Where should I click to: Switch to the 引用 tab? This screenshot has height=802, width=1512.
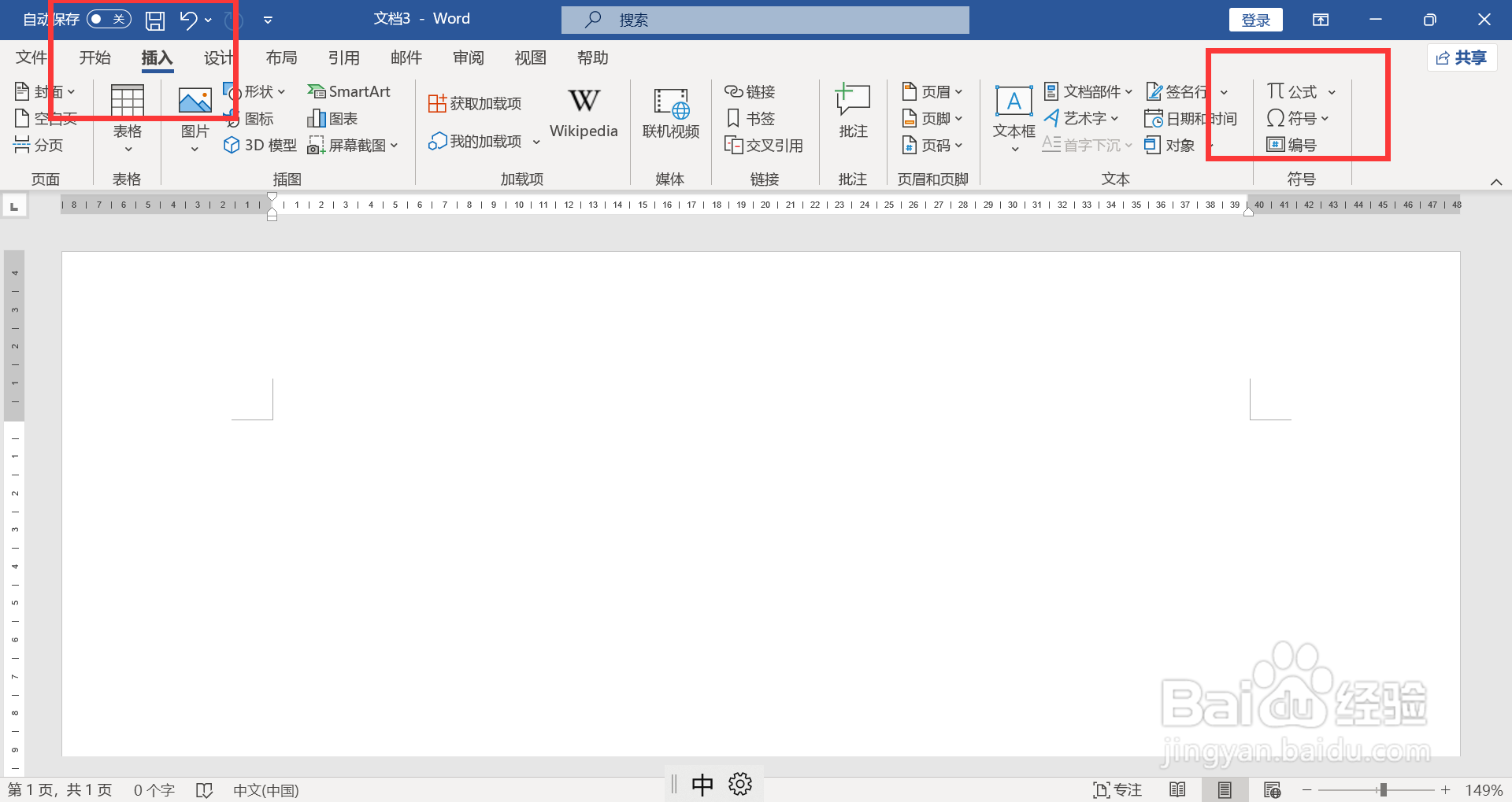coord(344,57)
